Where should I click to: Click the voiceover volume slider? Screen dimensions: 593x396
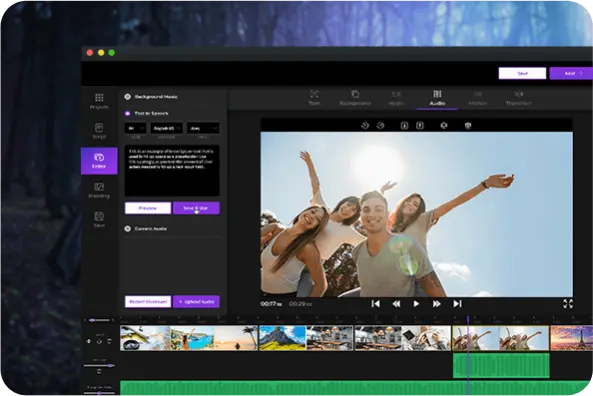click(99, 365)
